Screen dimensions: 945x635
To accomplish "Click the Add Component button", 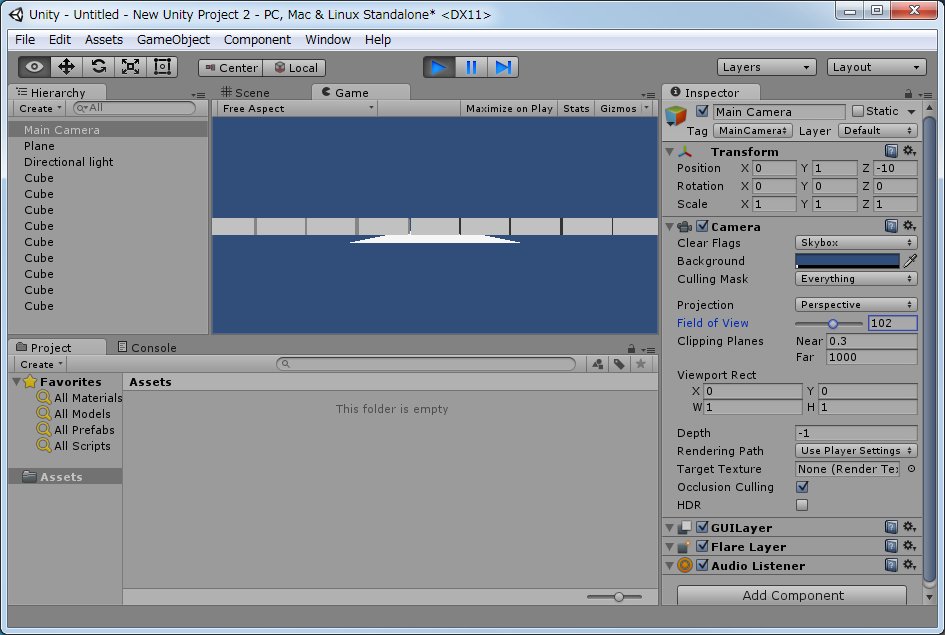I will (x=792, y=595).
